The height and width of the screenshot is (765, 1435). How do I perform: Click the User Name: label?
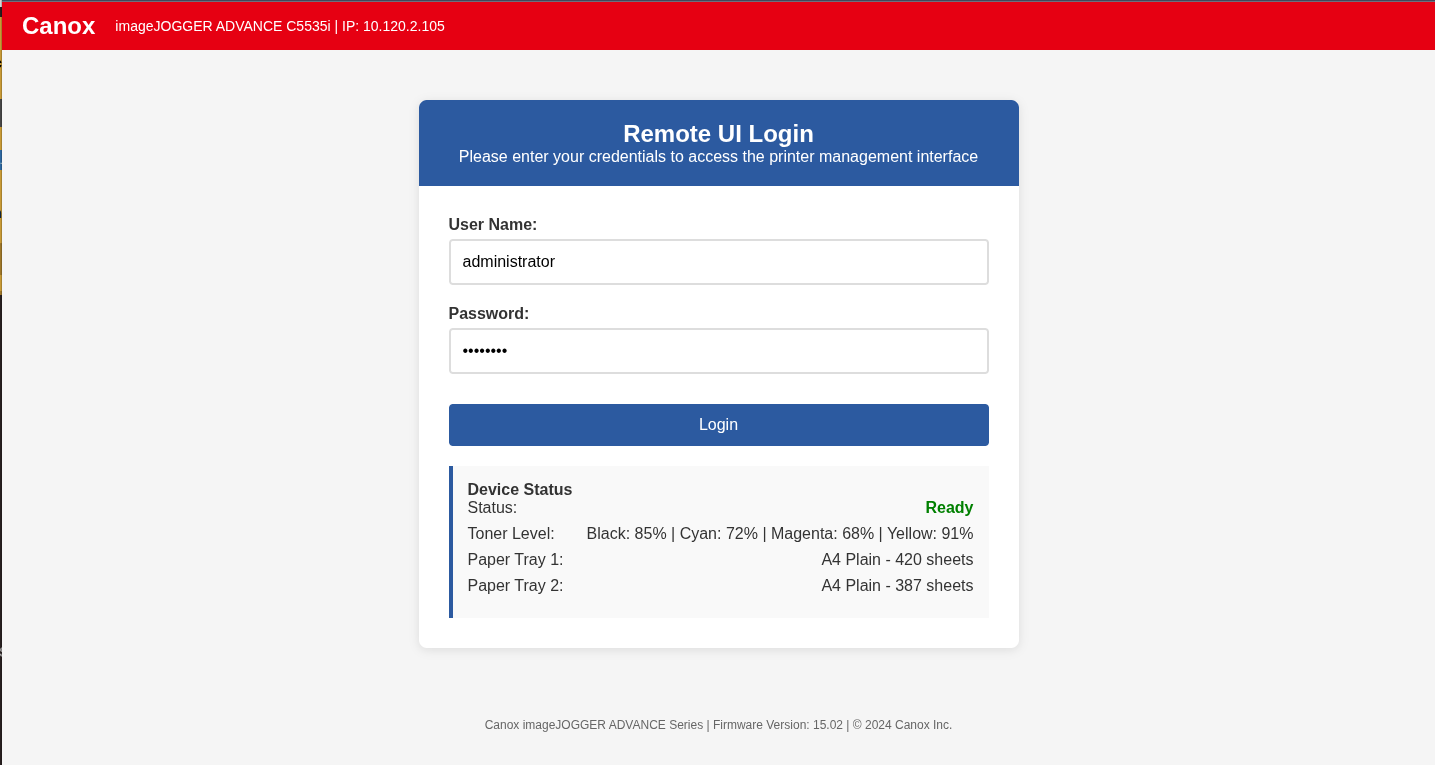pos(493,225)
